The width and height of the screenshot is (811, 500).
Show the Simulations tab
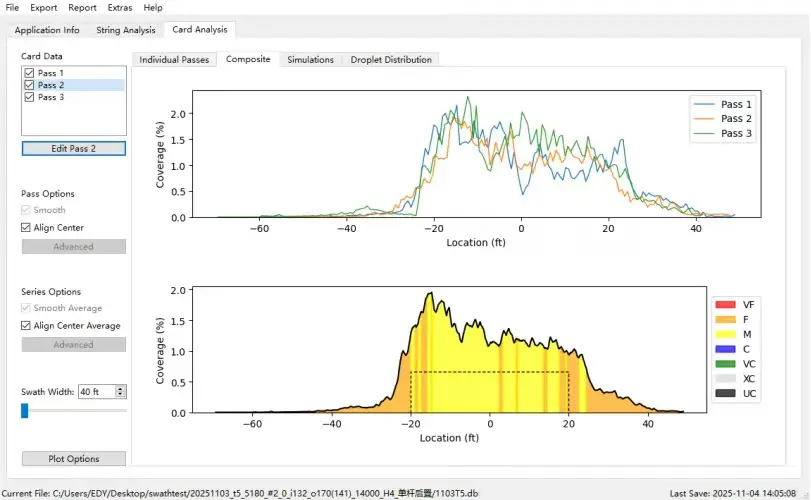[x=310, y=60]
